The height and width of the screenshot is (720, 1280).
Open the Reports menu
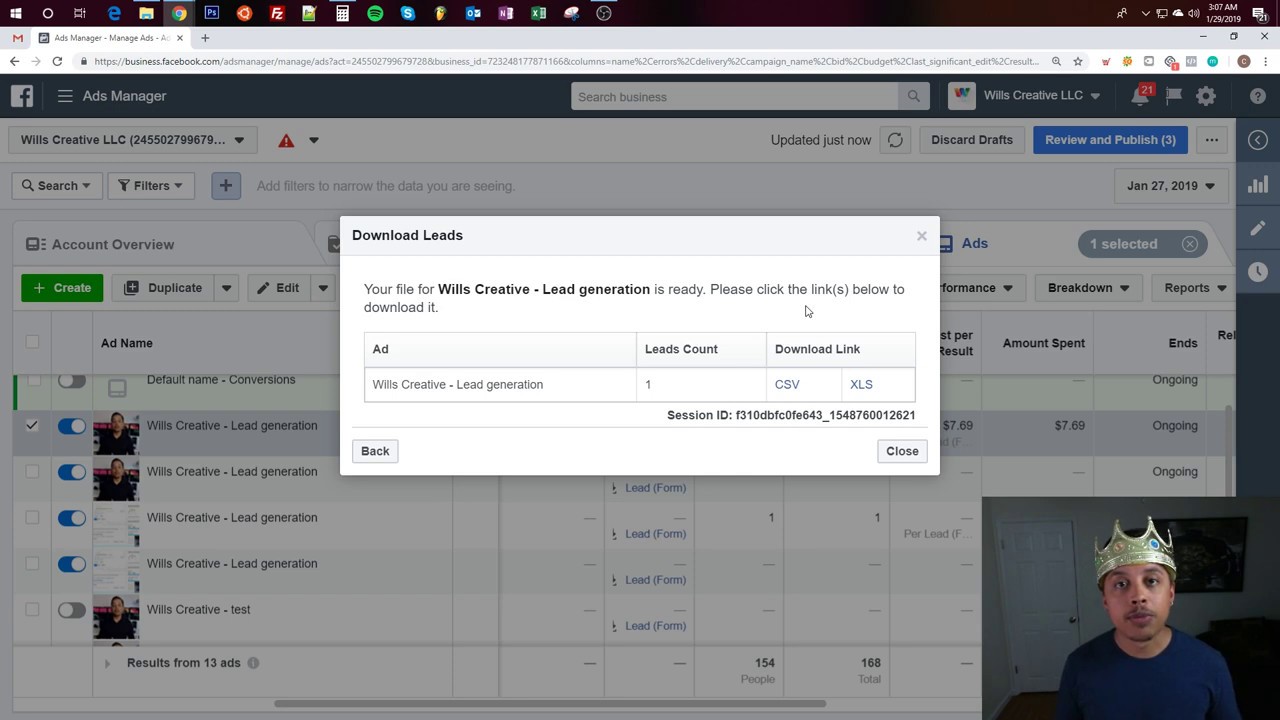click(1196, 288)
